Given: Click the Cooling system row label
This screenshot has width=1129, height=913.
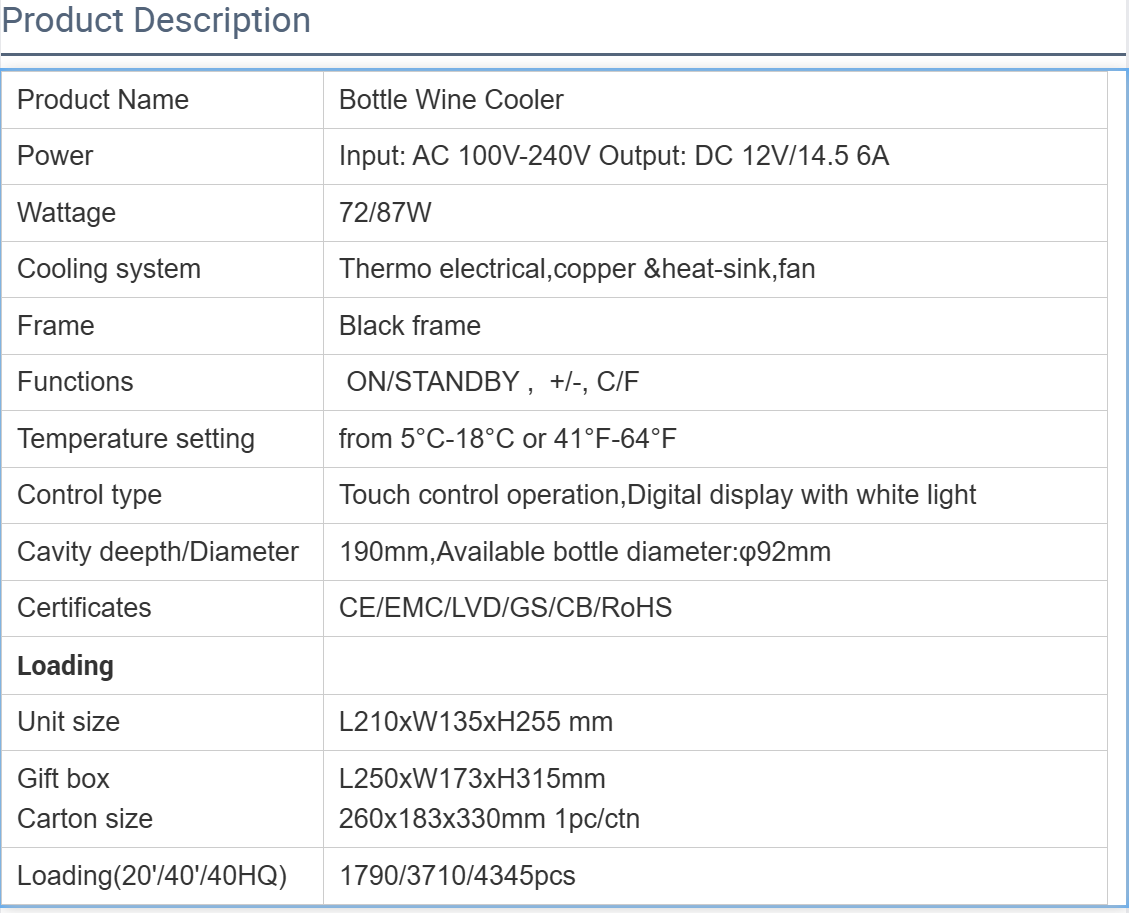Looking at the screenshot, I should (109, 269).
